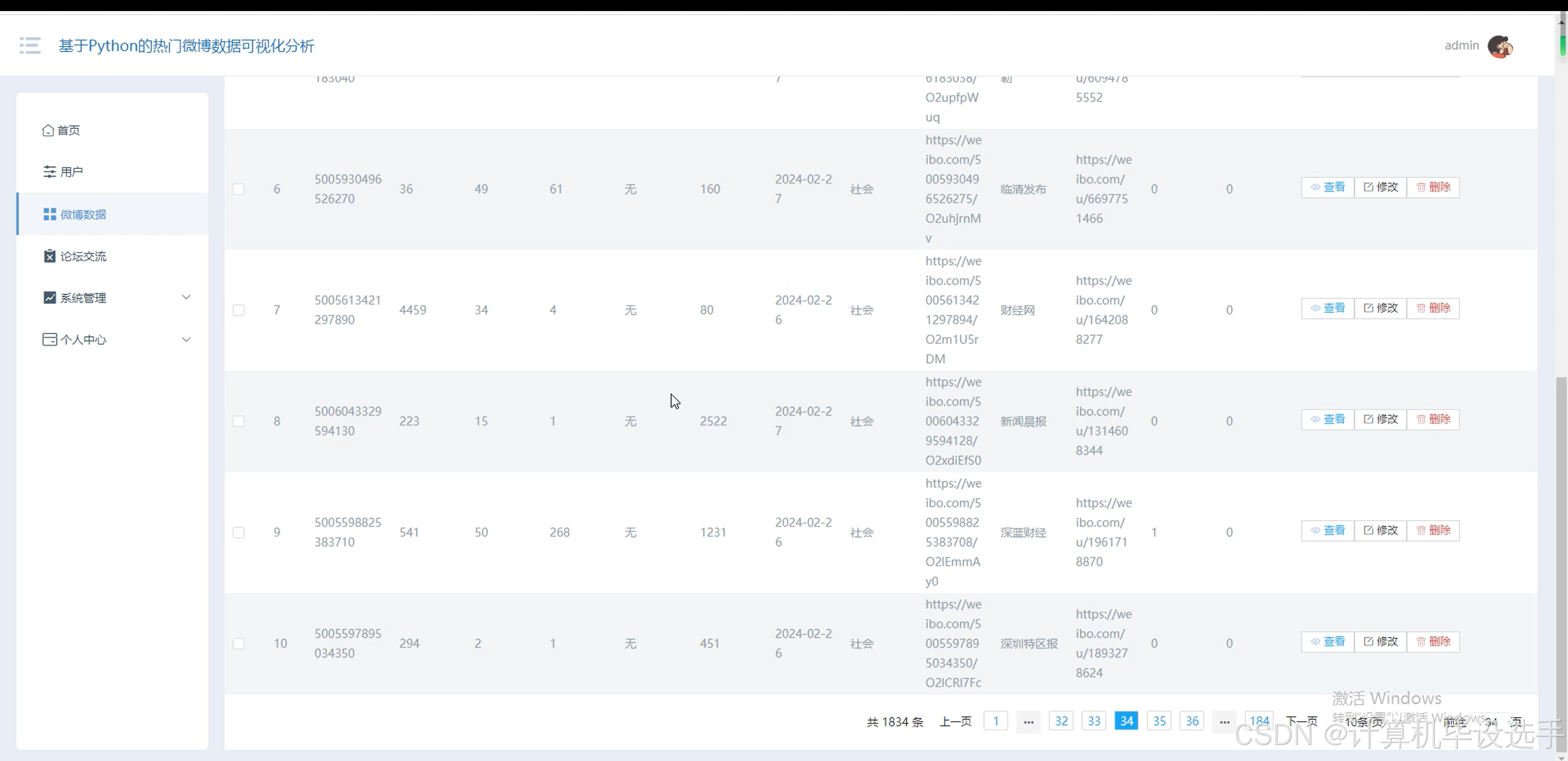Jump to last page 184
The width and height of the screenshot is (1568, 761).
tap(1259, 721)
